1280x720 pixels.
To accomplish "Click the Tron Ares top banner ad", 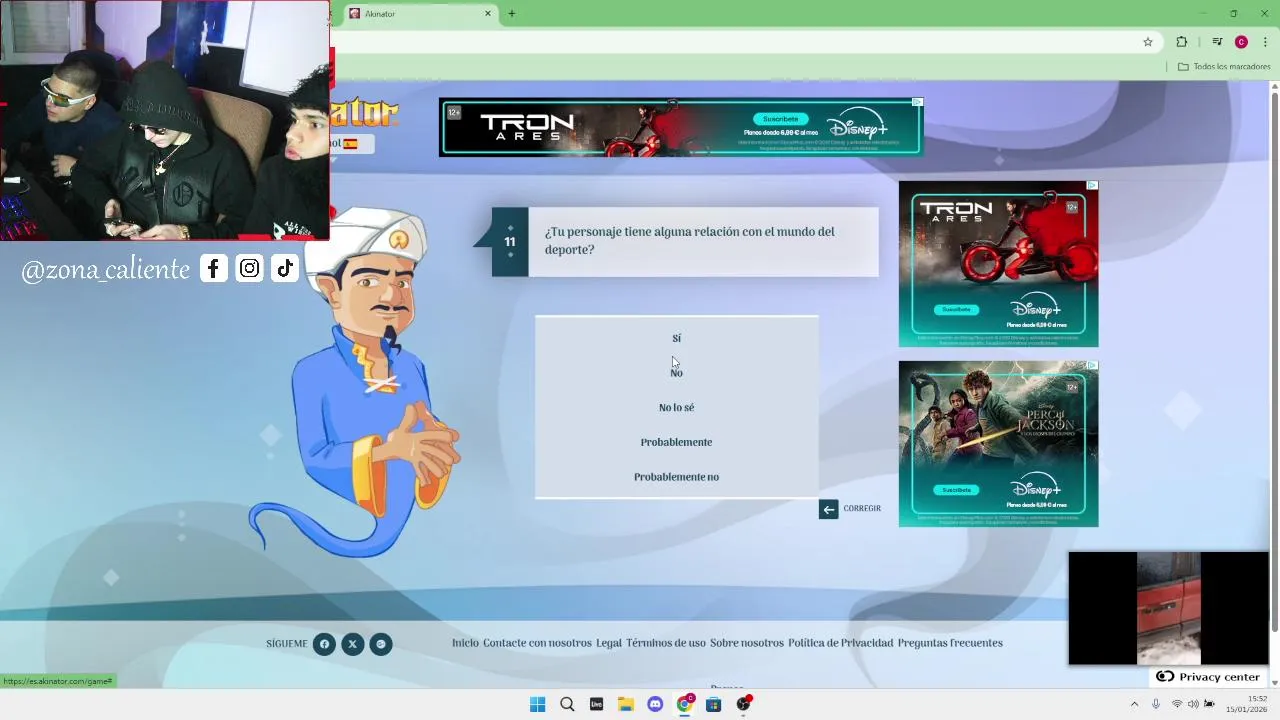I will coord(681,127).
